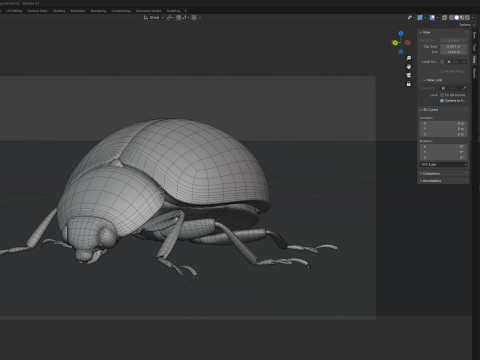
Task: Select the View sidebar tab
Action: (x=474, y=60)
